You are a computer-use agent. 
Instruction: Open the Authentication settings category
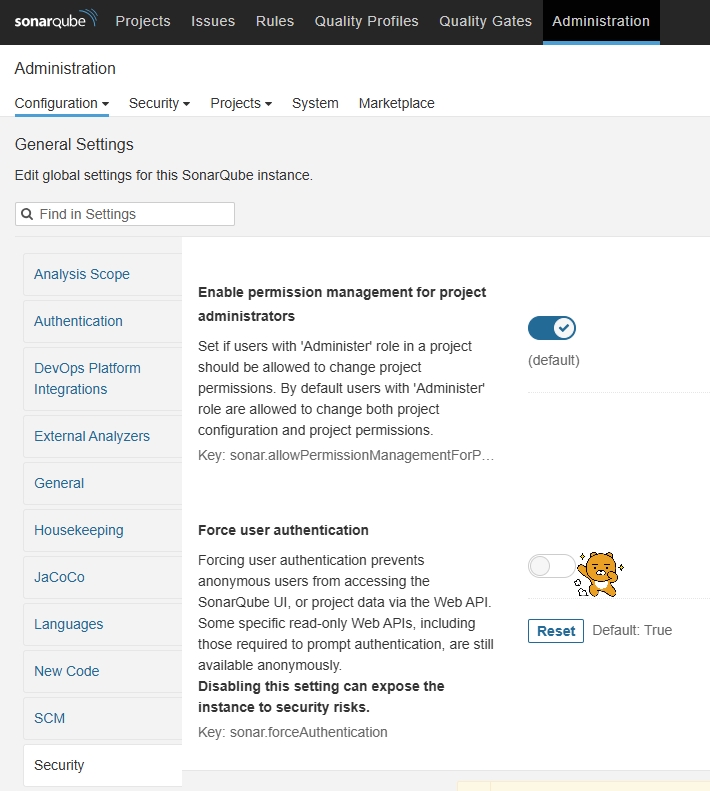[102, 321]
